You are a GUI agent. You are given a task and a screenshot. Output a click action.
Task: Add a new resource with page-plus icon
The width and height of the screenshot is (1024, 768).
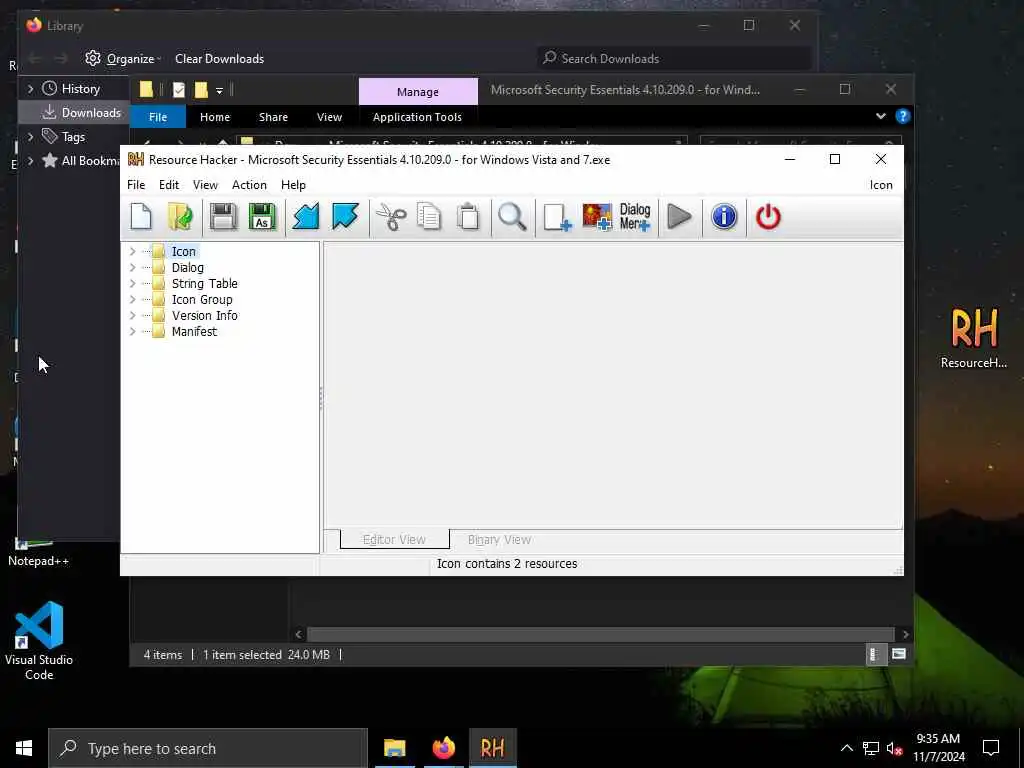[x=557, y=217]
